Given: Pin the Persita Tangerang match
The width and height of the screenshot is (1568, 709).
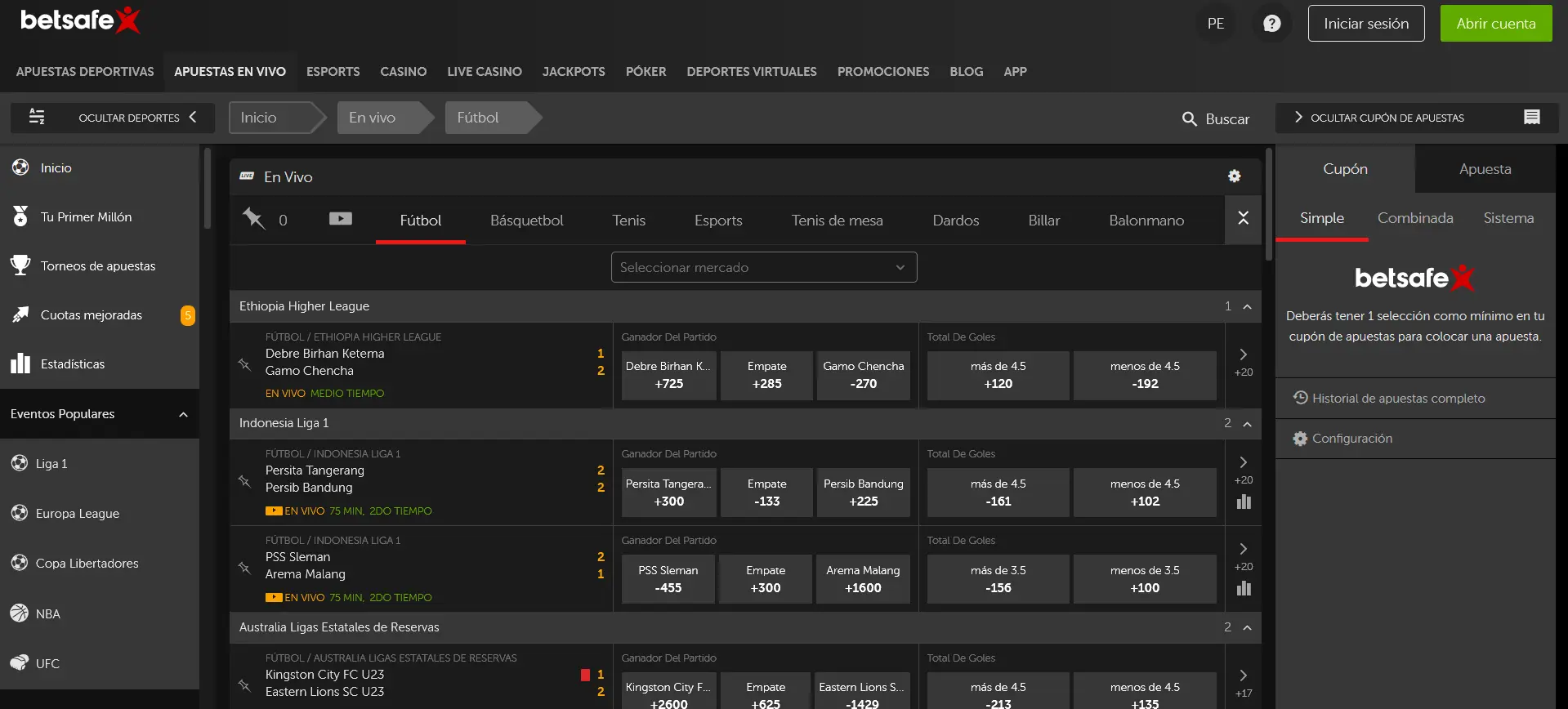Looking at the screenshot, I should 244,481.
